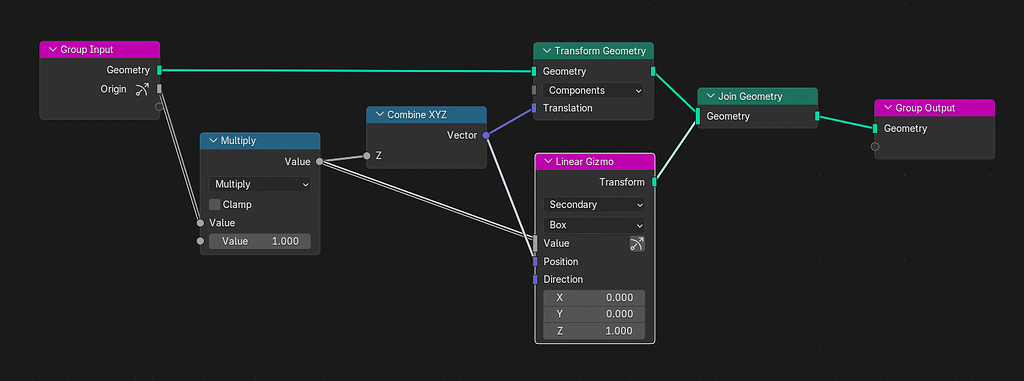Click the Vector label in Combine XYZ
The width and height of the screenshot is (1024, 381).
462,135
